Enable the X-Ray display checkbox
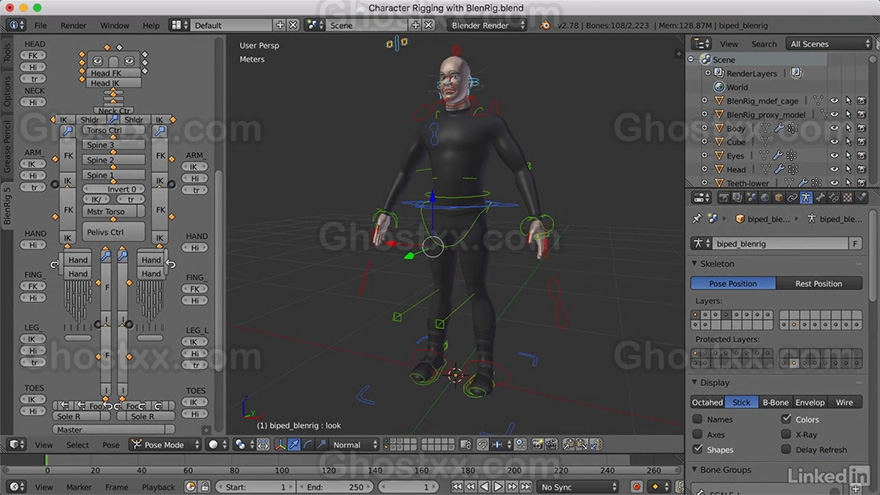Image resolution: width=880 pixels, height=495 pixels. [x=786, y=434]
